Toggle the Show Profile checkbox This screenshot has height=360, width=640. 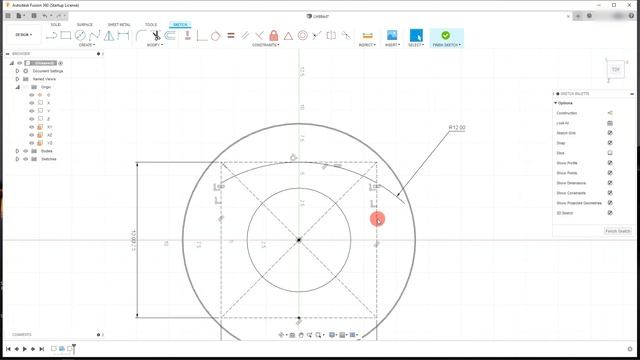tap(610, 163)
